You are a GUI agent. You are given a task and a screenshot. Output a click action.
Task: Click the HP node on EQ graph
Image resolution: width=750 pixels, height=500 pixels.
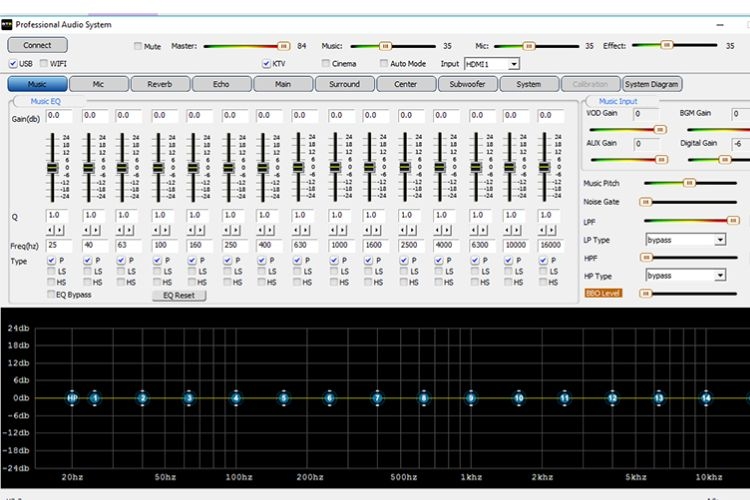tap(72, 398)
